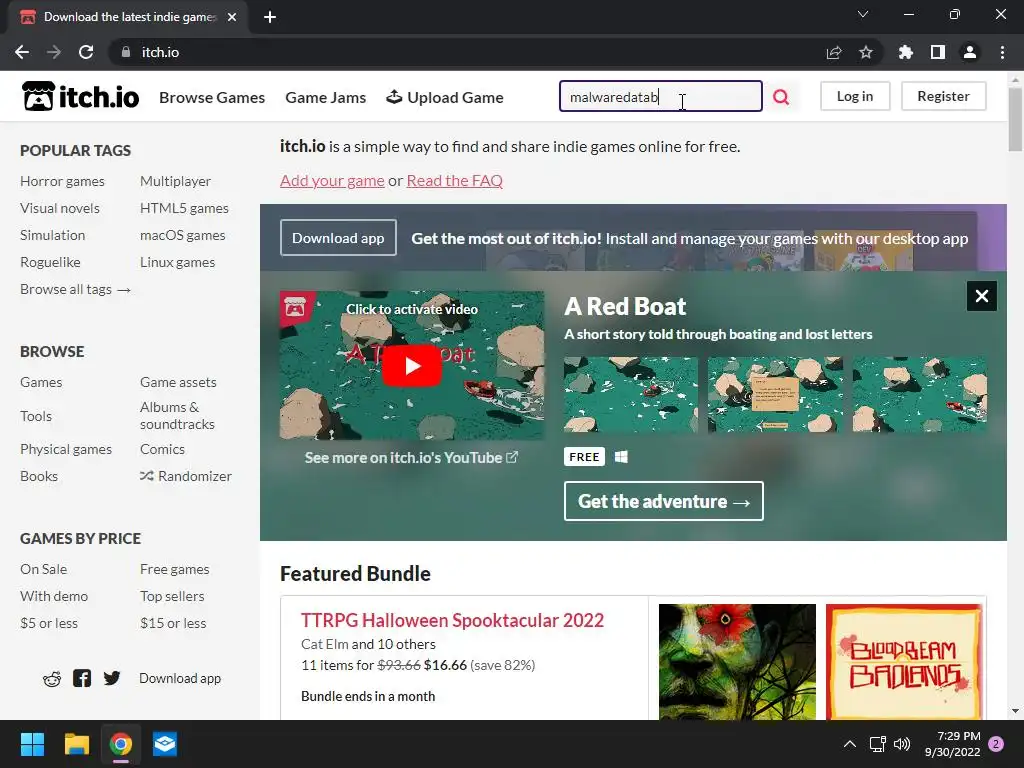Open the Chrome profile avatar icon
The height and width of the screenshot is (768, 1024).
coord(970,52)
